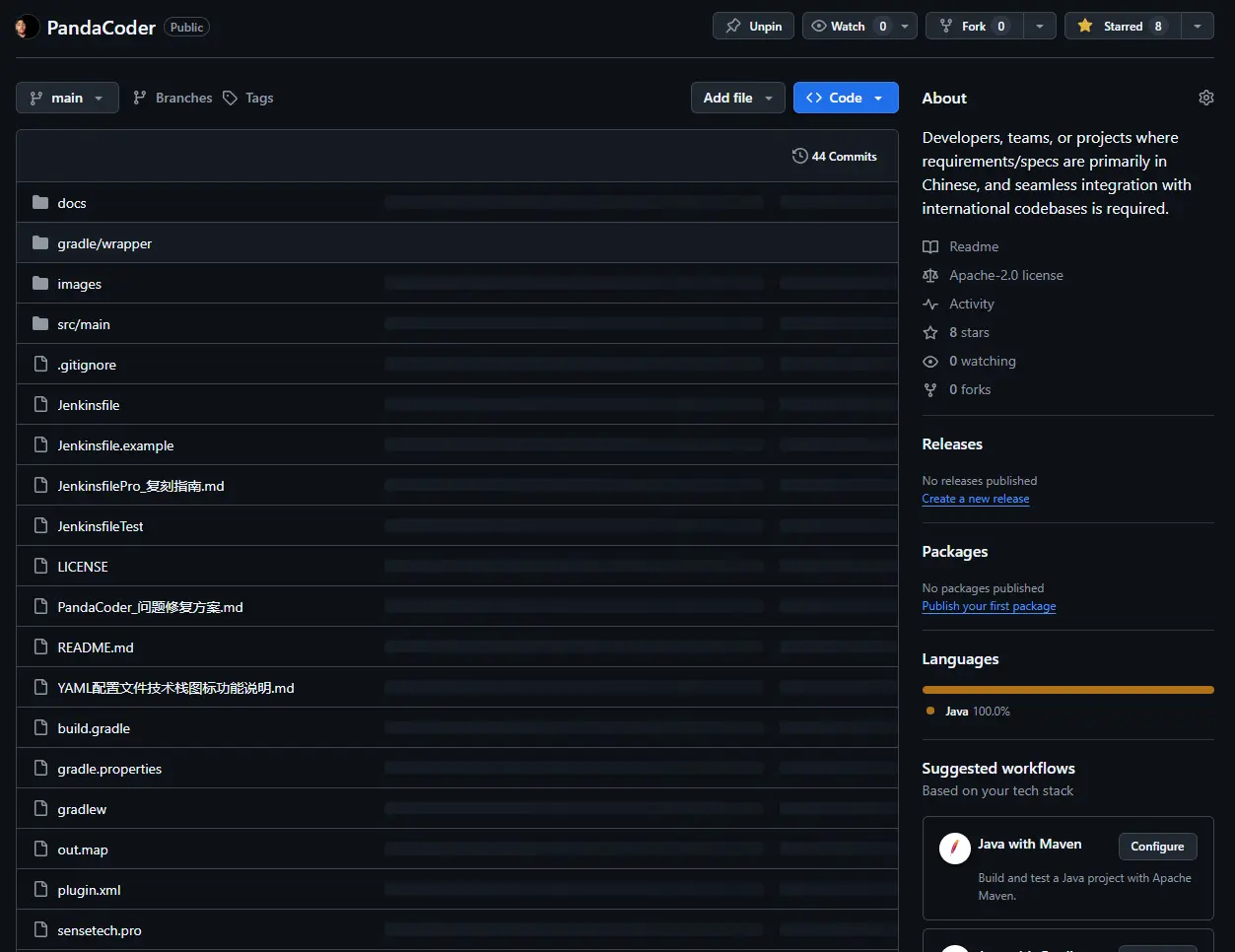Open PandaCoder_问题修复方案.md file

[150, 607]
